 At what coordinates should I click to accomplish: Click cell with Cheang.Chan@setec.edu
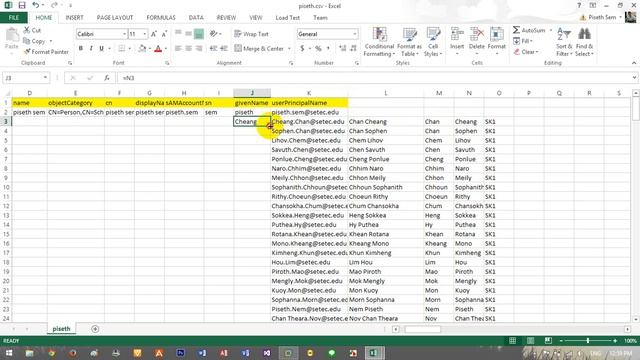pos(309,122)
